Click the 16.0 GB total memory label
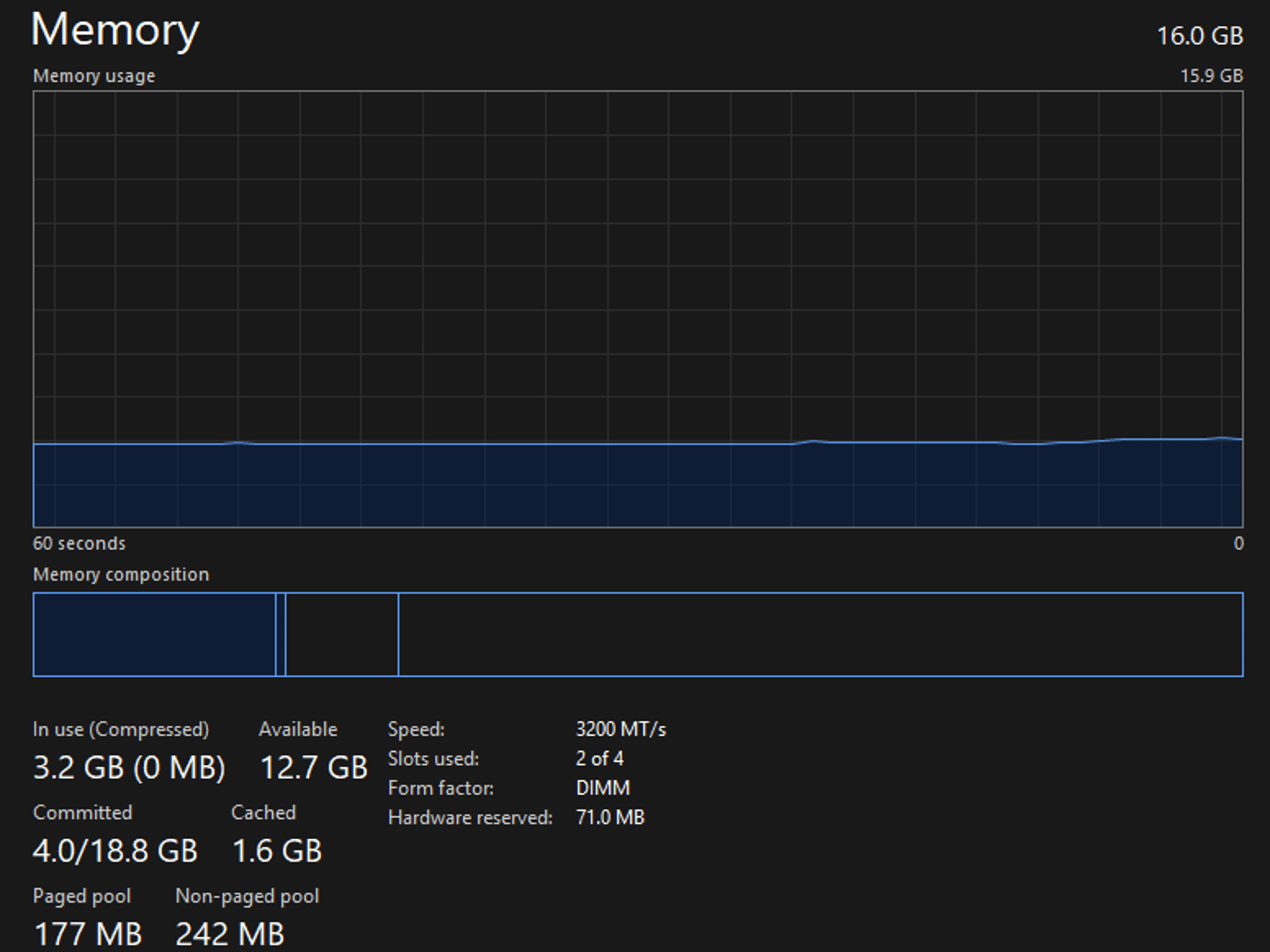The image size is (1270, 952). (x=1200, y=36)
